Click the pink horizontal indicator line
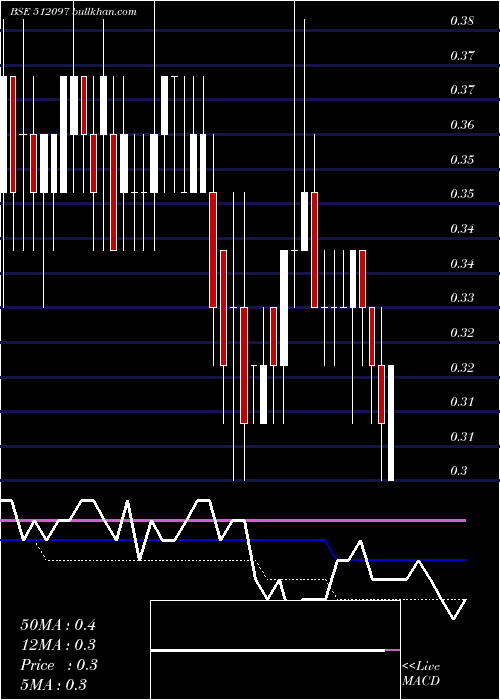 (233, 521)
